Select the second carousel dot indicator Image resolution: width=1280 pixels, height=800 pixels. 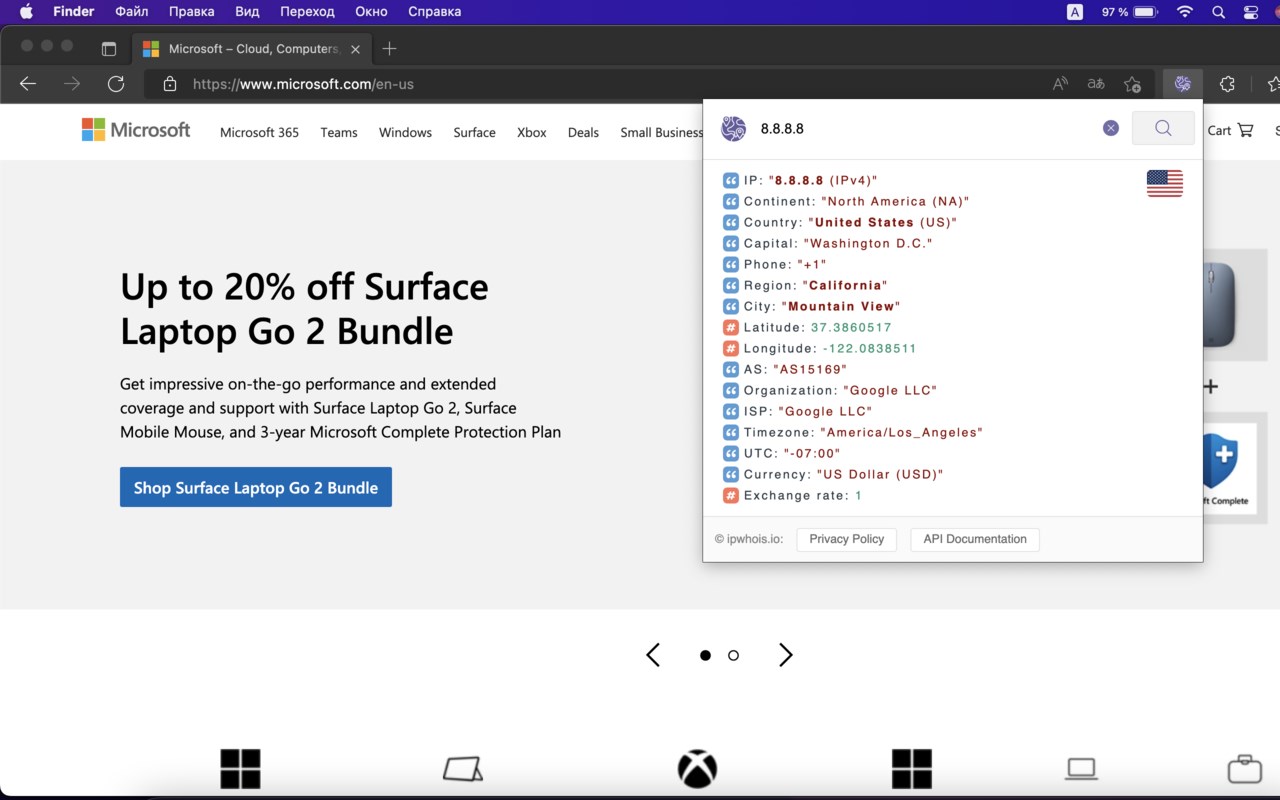(x=733, y=655)
